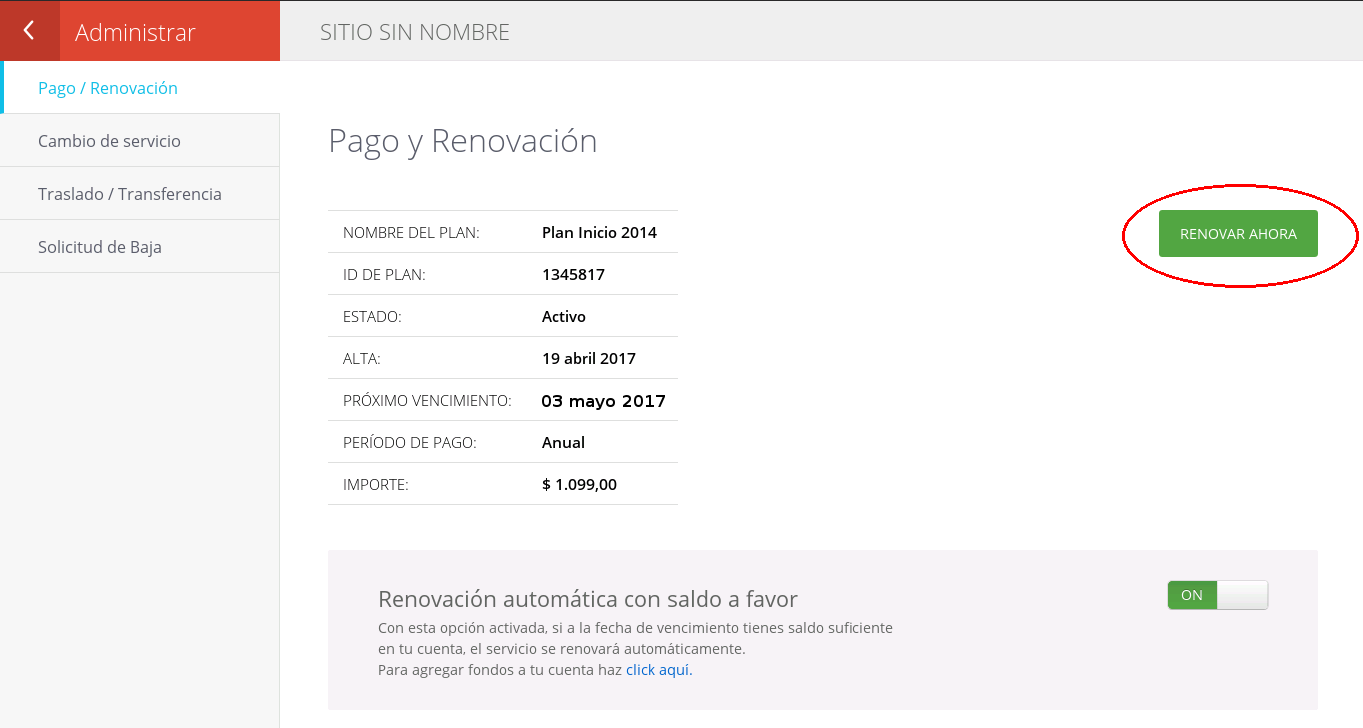Click the Administrar header title
This screenshot has height=728, width=1363.
coord(135,32)
